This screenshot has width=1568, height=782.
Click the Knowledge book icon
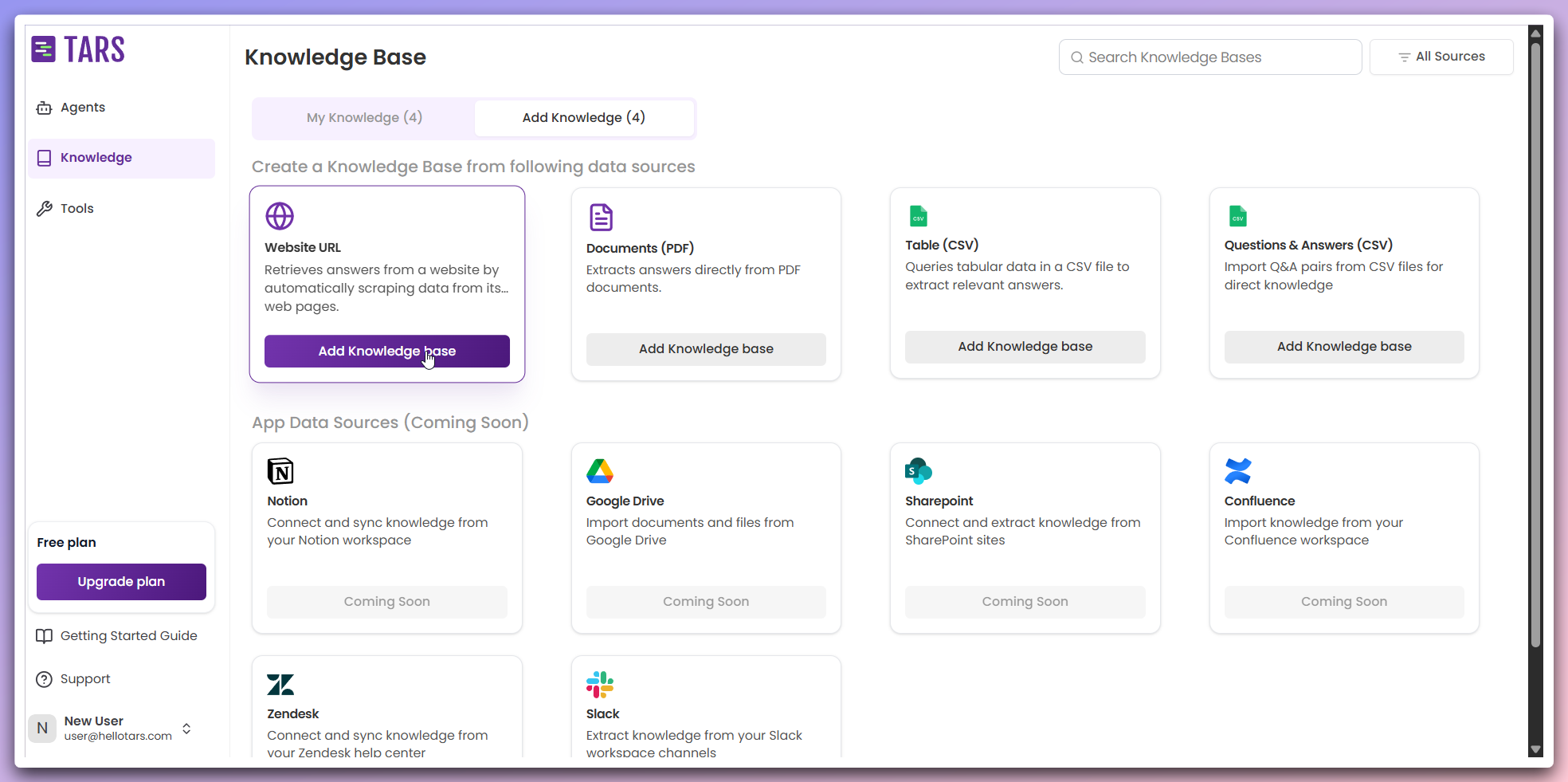coord(44,158)
